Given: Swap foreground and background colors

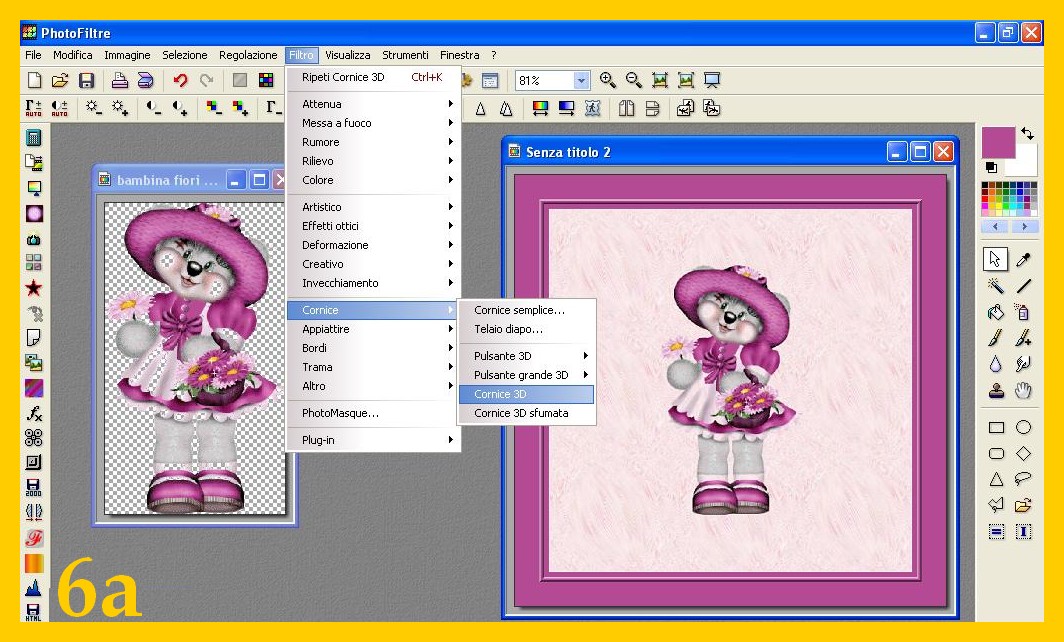Looking at the screenshot, I should tap(1027, 134).
